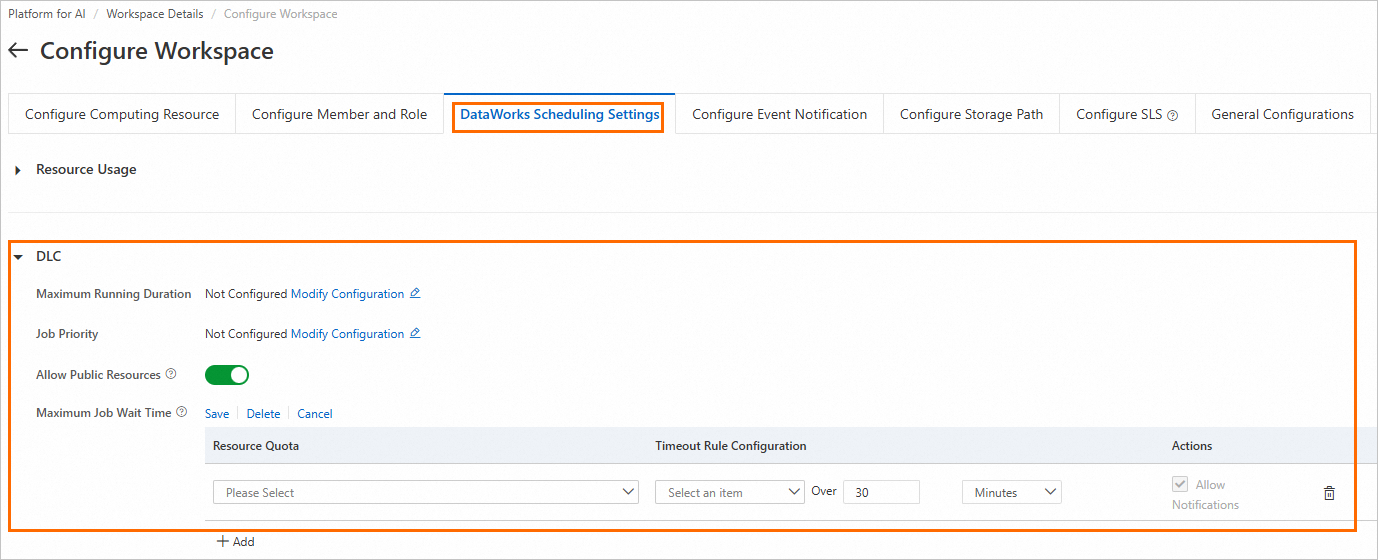
Task: Cancel the Maximum Job Wait Time edit
Action: click(315, 414)
